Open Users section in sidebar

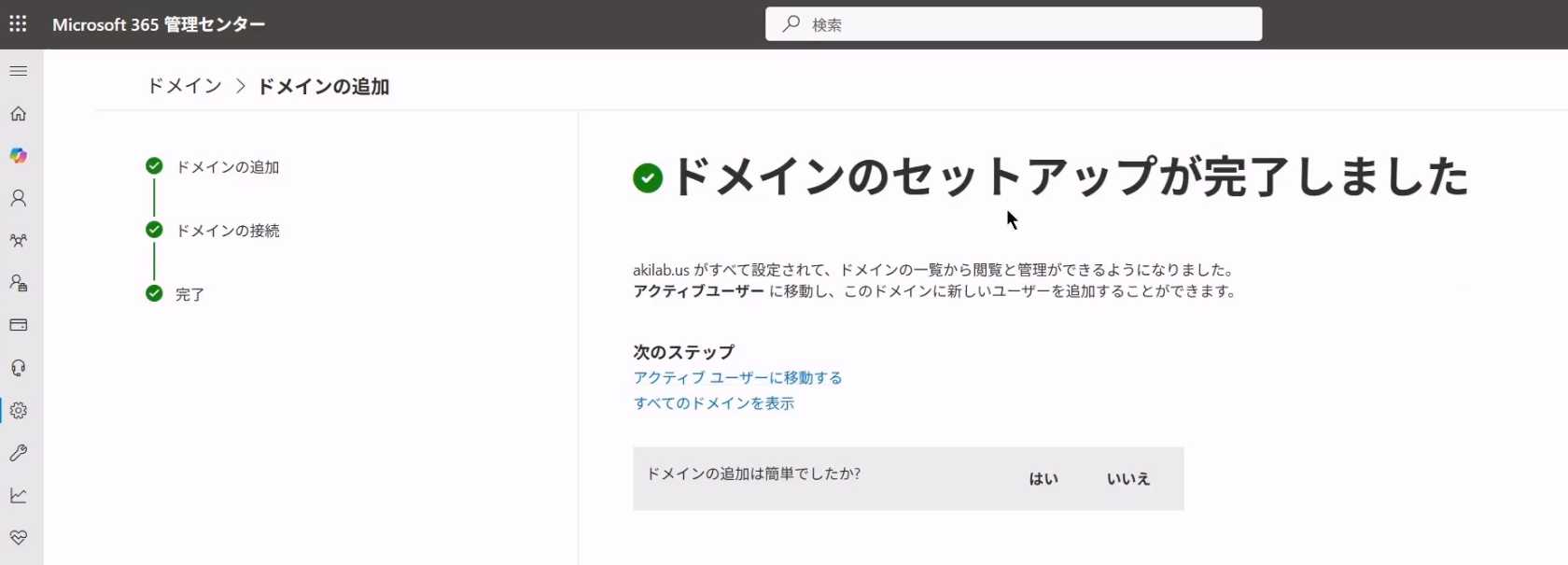19,198
